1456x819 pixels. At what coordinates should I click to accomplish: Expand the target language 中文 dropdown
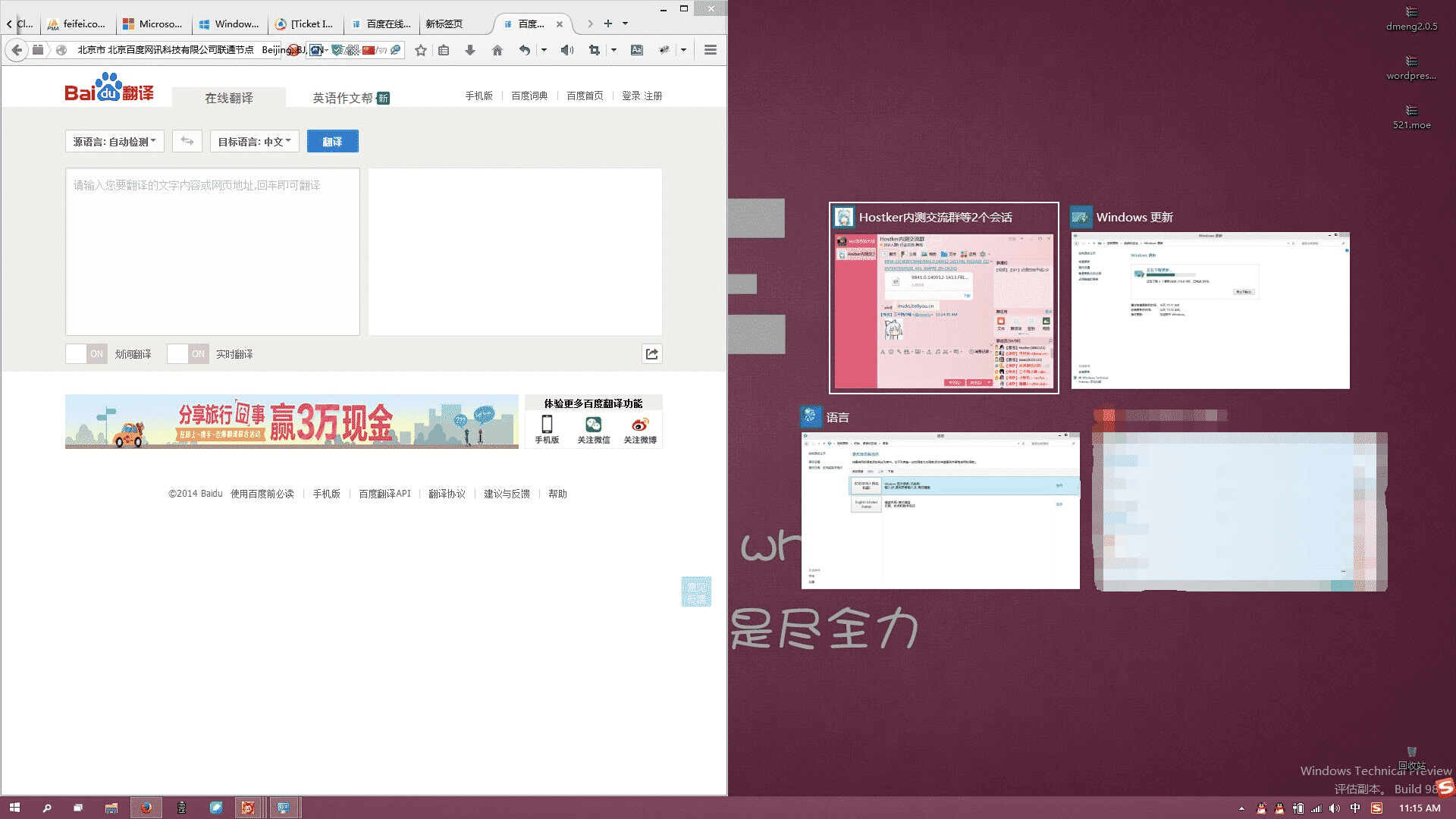pyautogui.click(x=254, y=142)
